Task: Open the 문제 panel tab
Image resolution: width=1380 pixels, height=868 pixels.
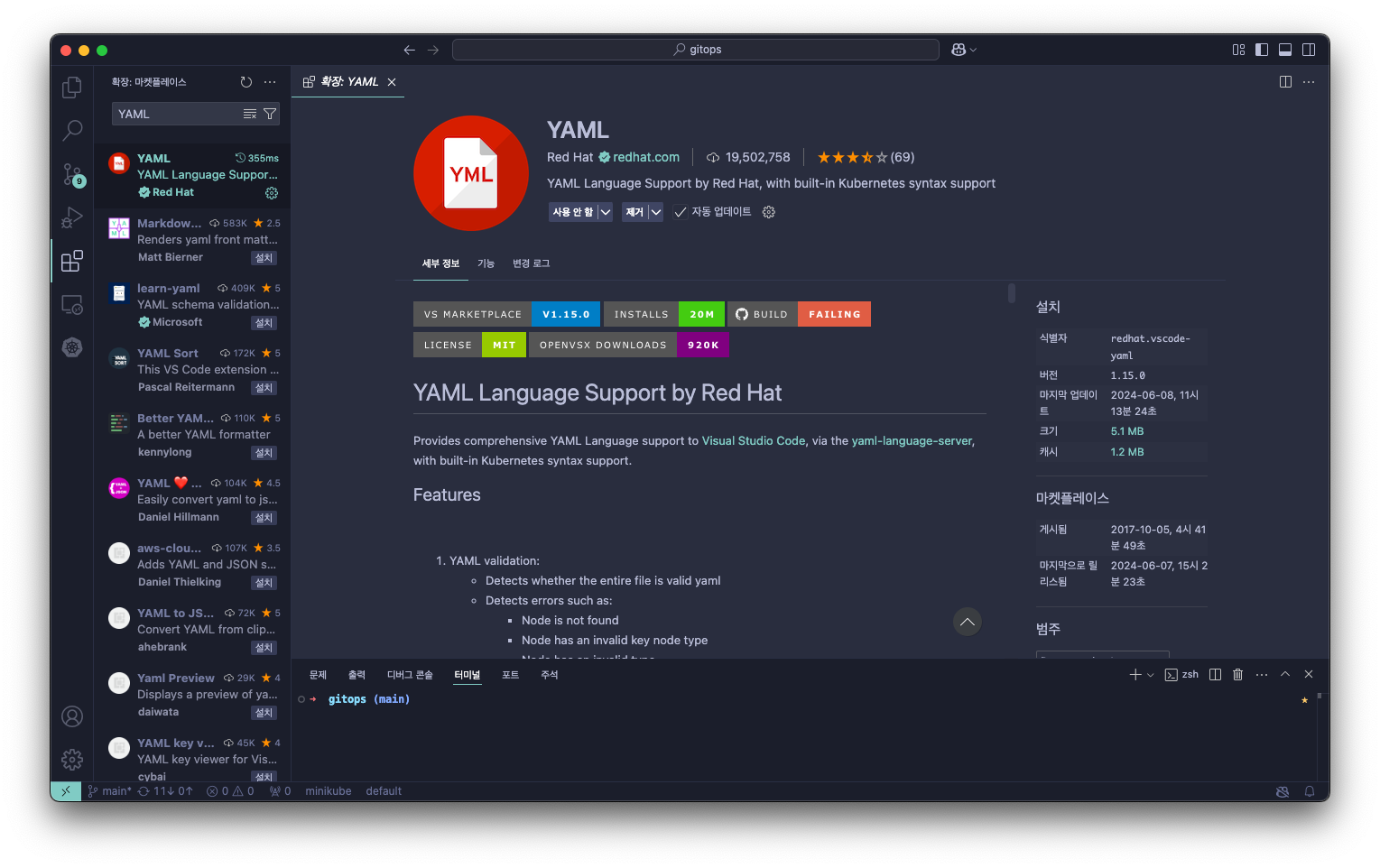Action: [x=318, y=675]
